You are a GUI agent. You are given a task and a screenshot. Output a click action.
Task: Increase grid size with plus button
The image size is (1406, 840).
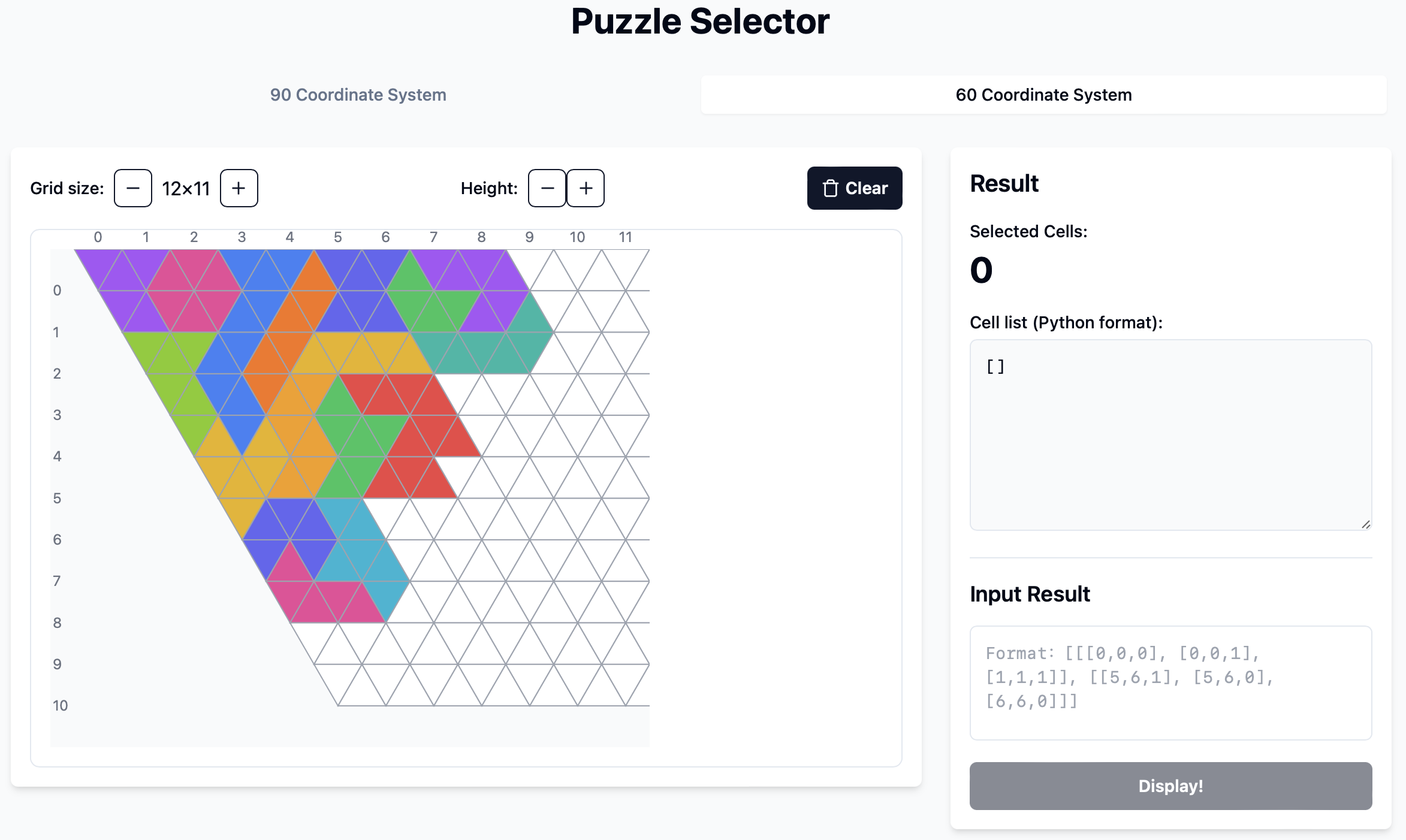click(239, 188)
